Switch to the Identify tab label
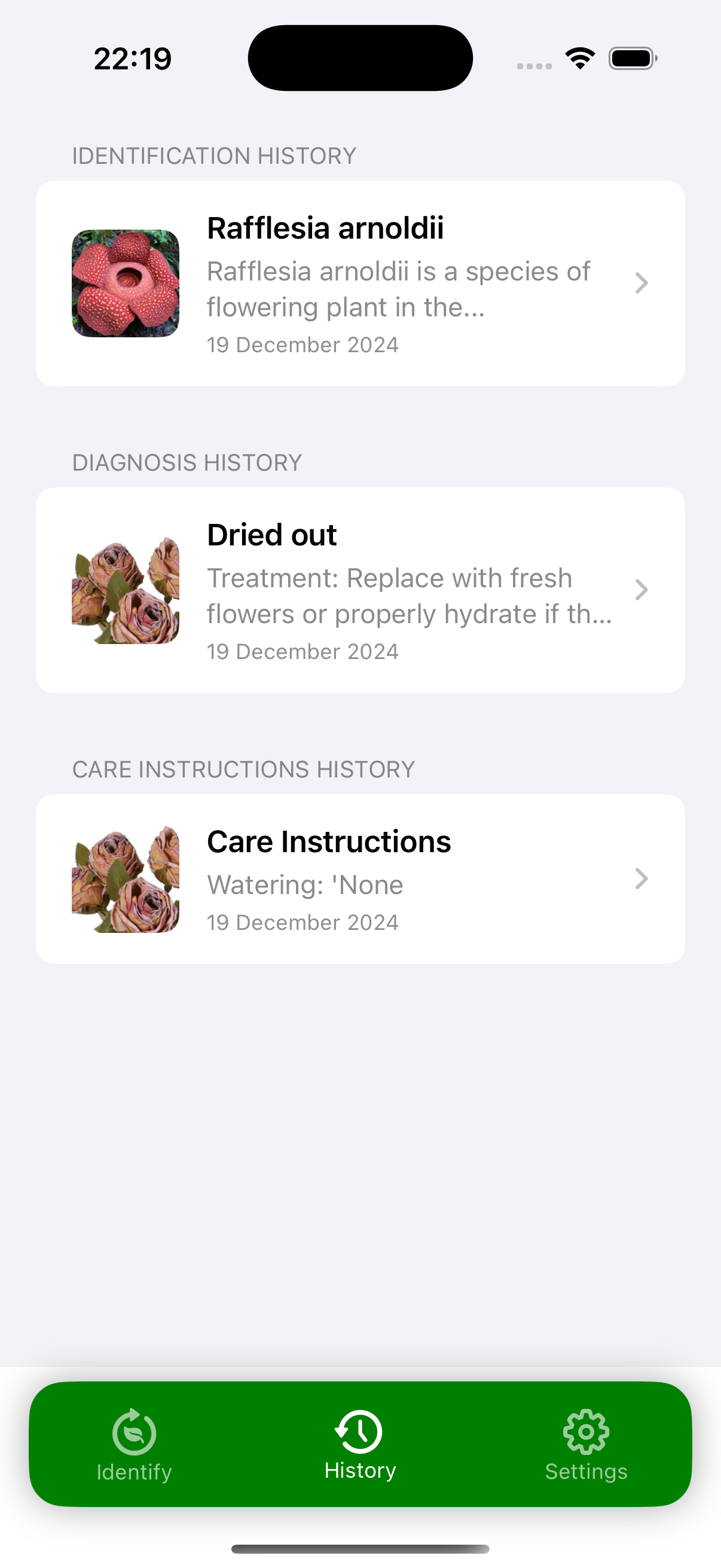This screenshot has height=1568, width=721. [134, 1472]
